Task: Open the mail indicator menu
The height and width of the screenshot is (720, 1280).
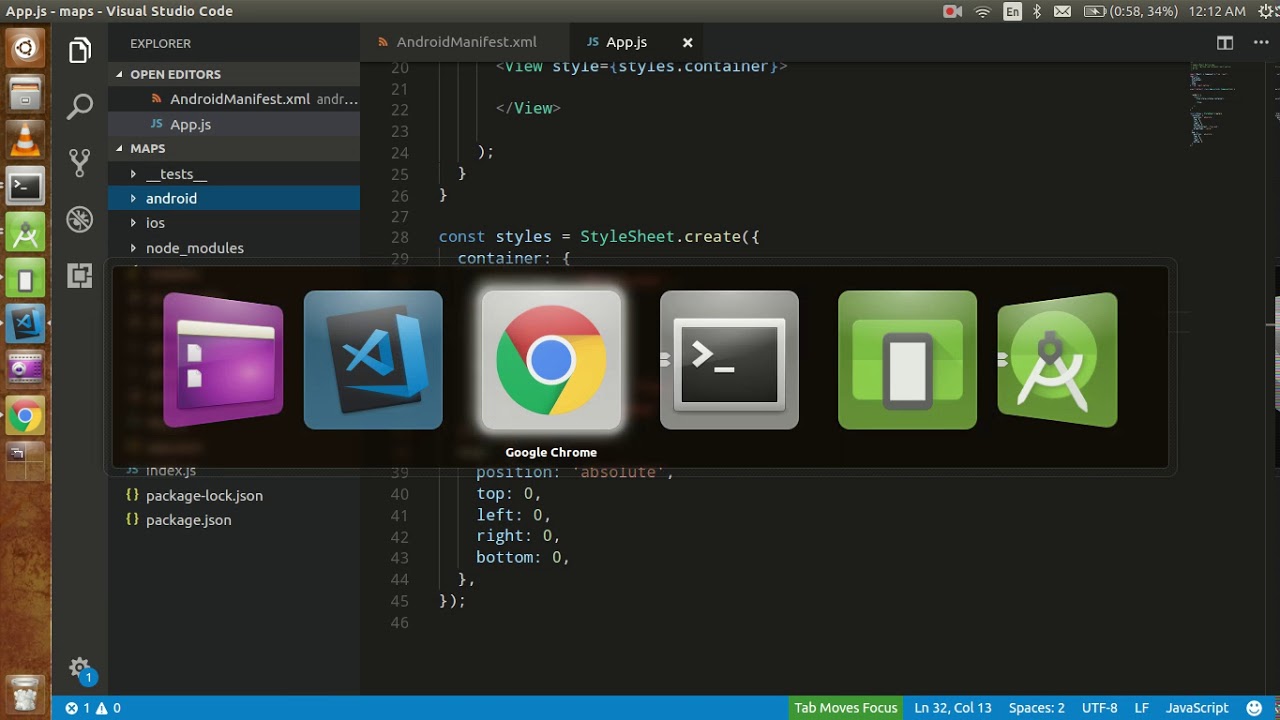Action: click(1062, 11)
